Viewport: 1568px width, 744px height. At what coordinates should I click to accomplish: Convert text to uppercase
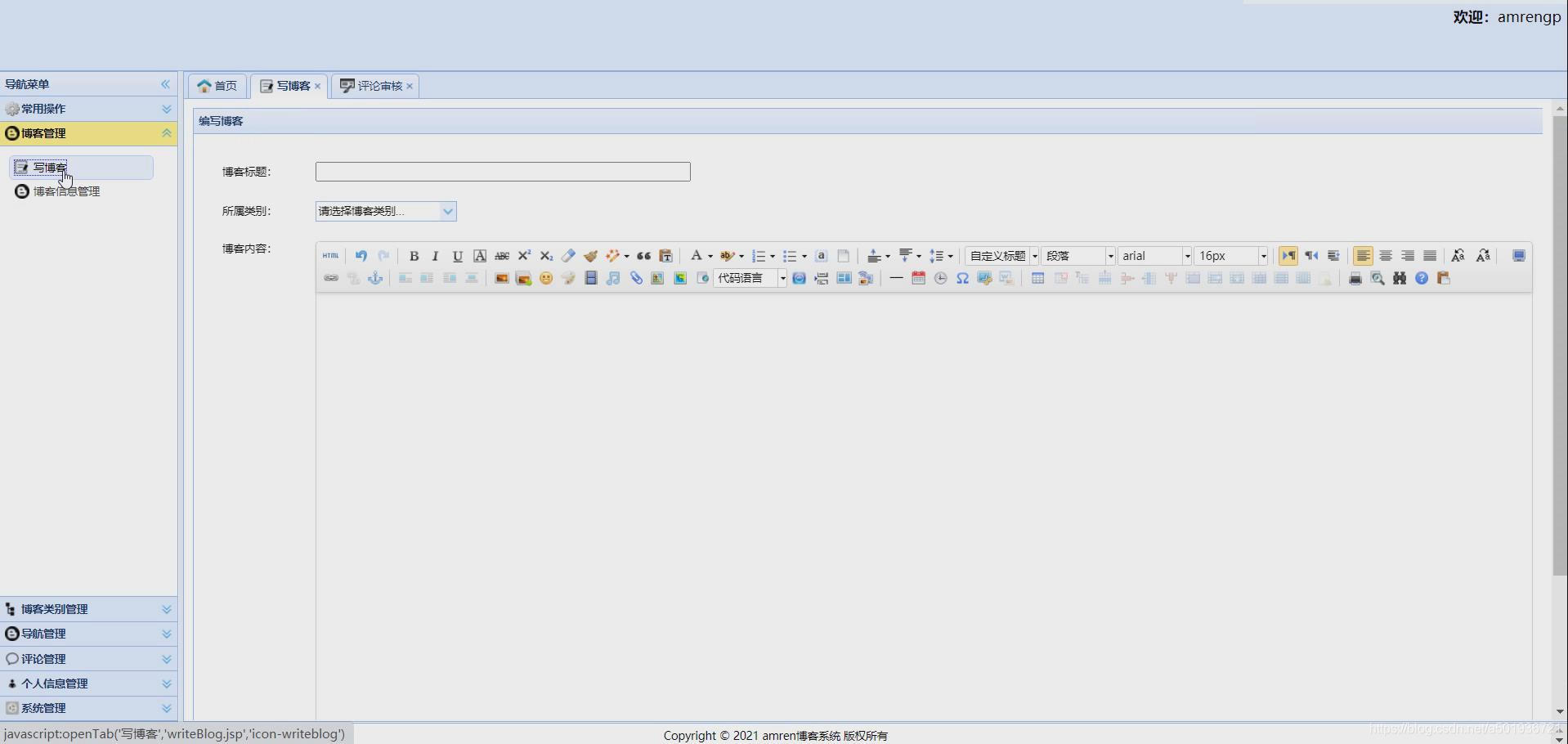pos(1458,256)
